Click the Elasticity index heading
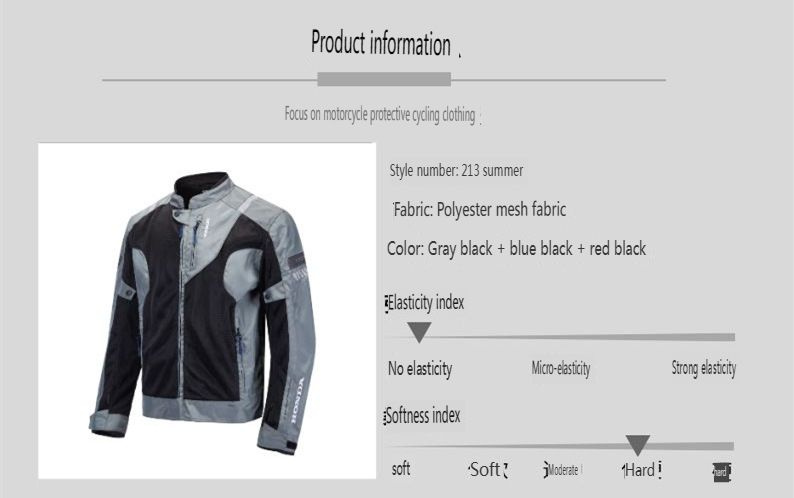The image size is (794, 498). [x=425, y=303]
